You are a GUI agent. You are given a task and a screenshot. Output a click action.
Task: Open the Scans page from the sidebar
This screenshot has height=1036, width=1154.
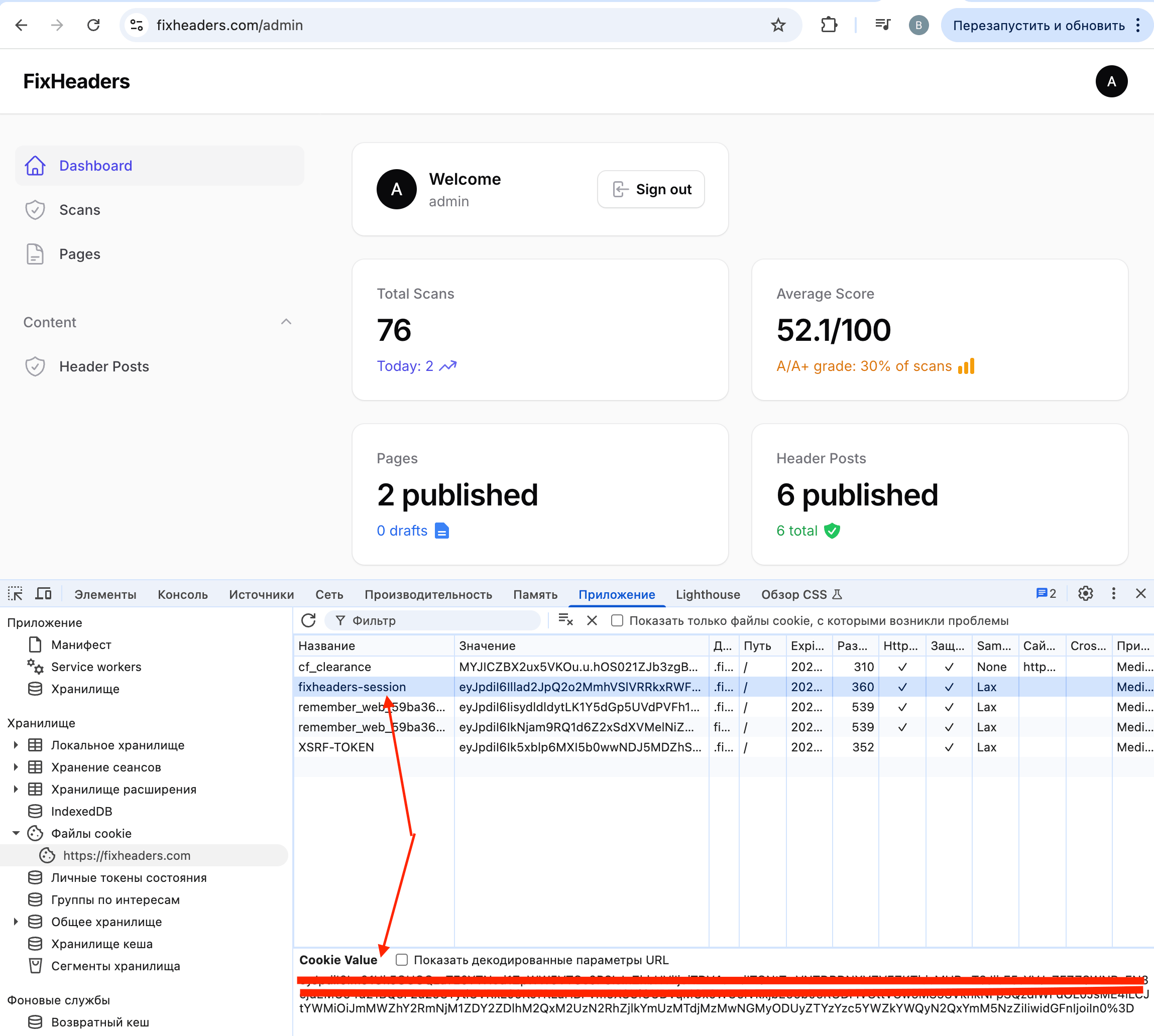pyautogui.click(x=80, y=209)
